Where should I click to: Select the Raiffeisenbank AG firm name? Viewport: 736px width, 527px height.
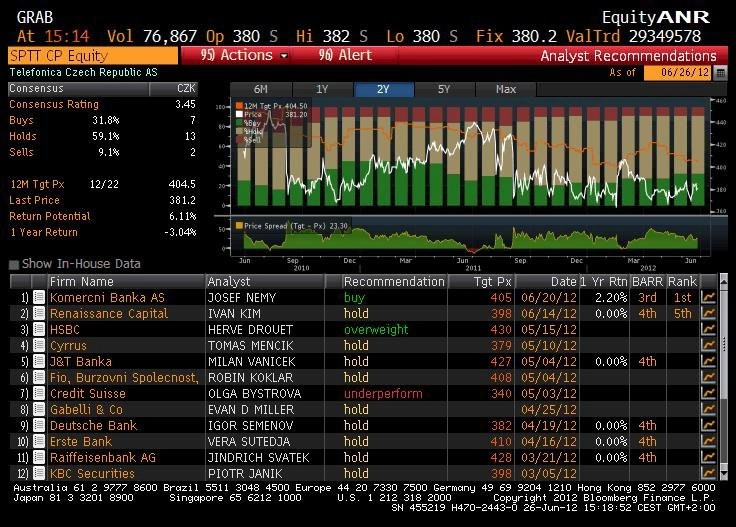point(103,457)
